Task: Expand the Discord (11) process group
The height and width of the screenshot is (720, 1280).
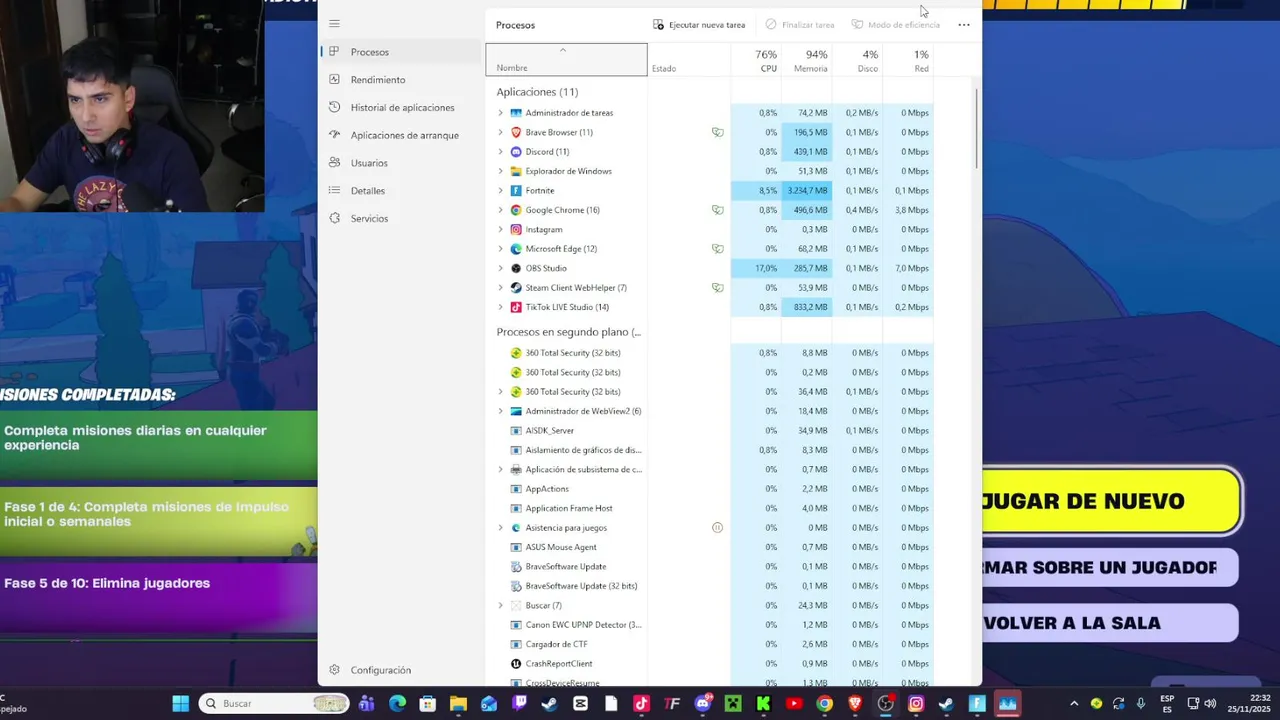Action: click(500, 152)
